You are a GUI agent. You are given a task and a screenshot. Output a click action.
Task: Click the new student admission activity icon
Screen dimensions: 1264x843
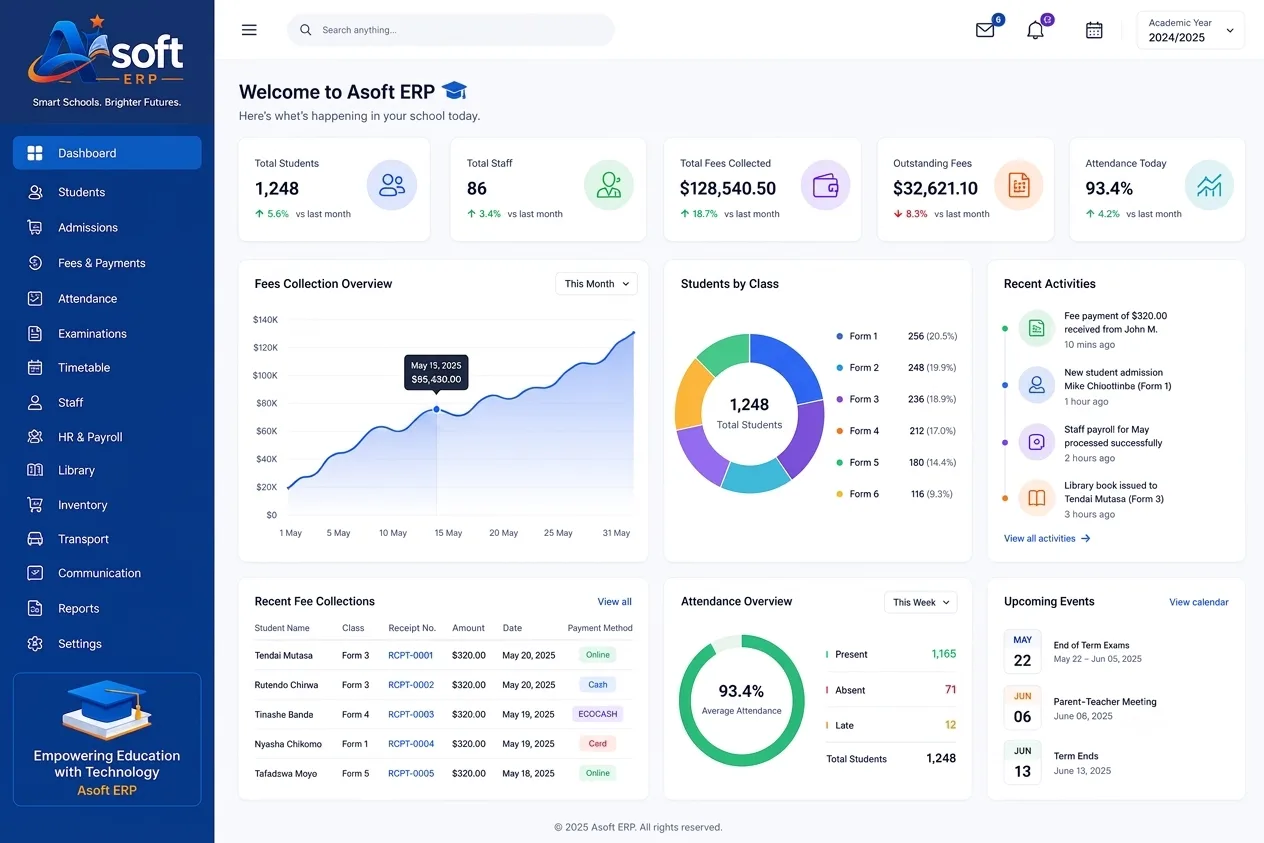coord(1037,384)
